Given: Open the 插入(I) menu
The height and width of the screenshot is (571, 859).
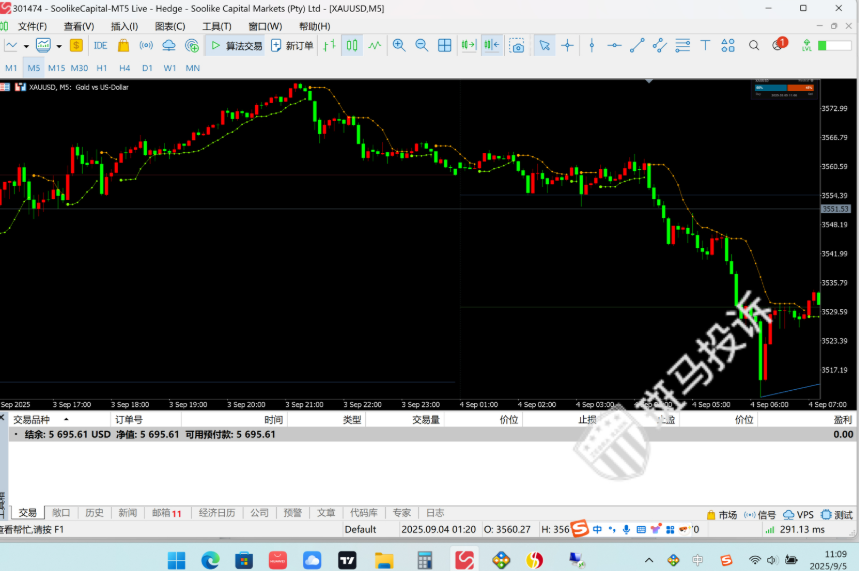Looking at the screenshot, I should pos(125,26).
